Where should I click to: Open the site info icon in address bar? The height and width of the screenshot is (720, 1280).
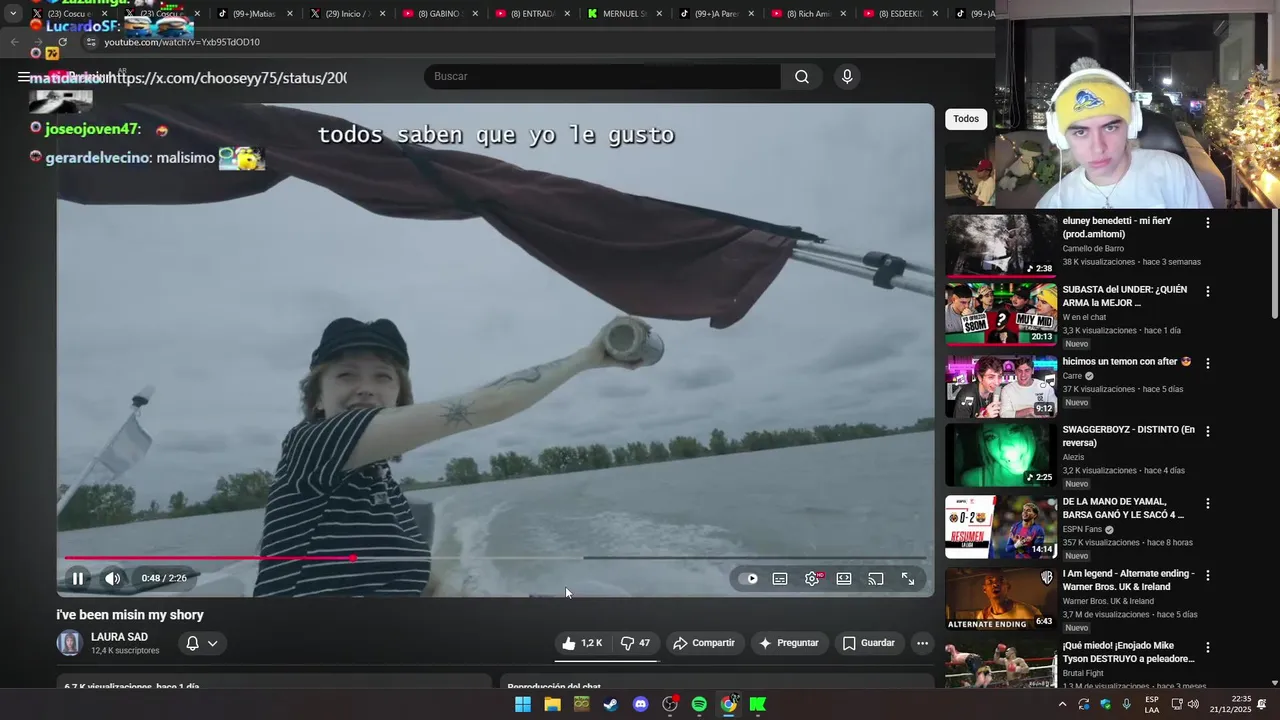(x=91, y=42)
